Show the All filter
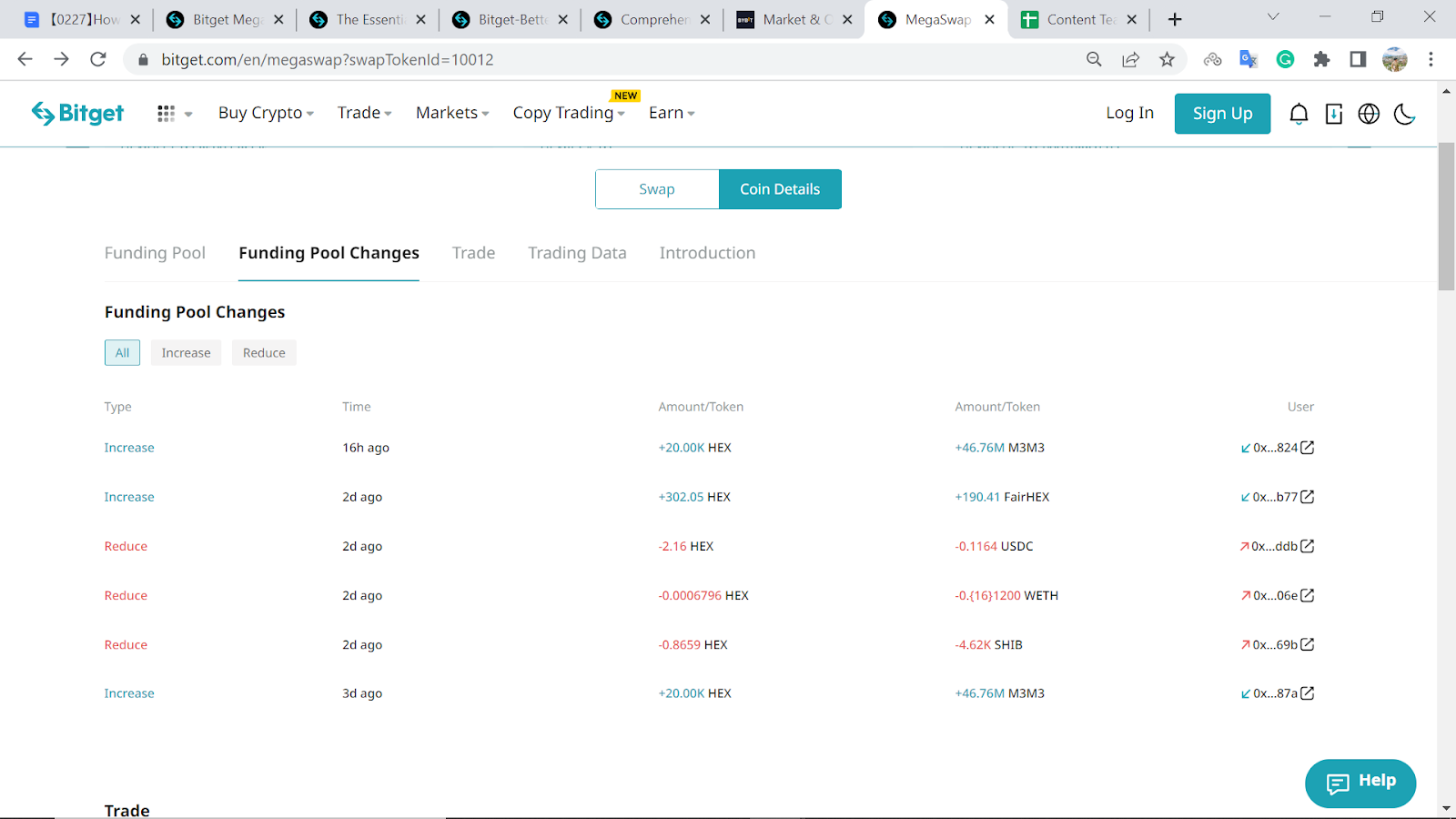Viewport: 1456px width, 819px height. point(122,353)
